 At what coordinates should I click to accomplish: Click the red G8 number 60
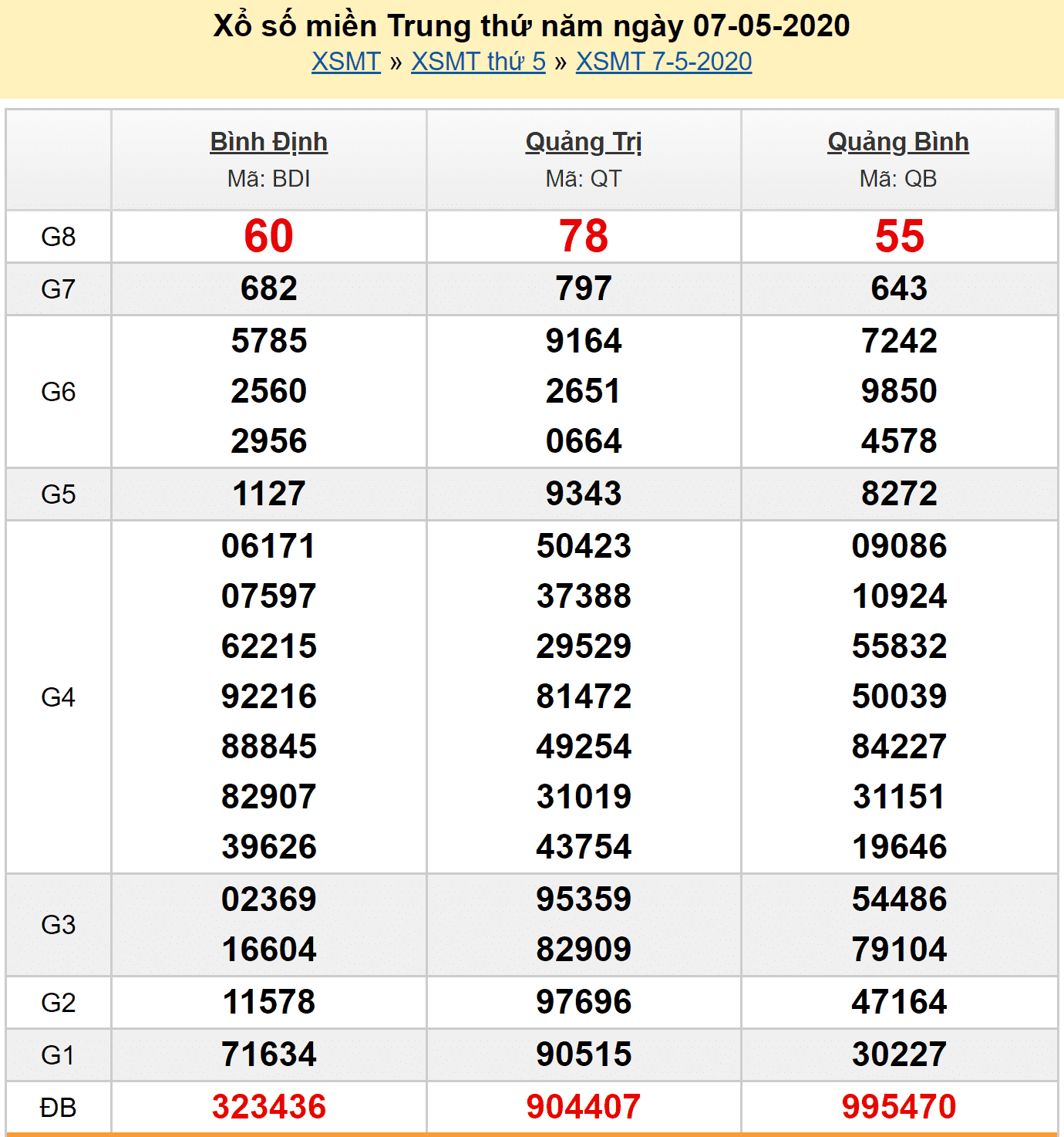(269, 236)
